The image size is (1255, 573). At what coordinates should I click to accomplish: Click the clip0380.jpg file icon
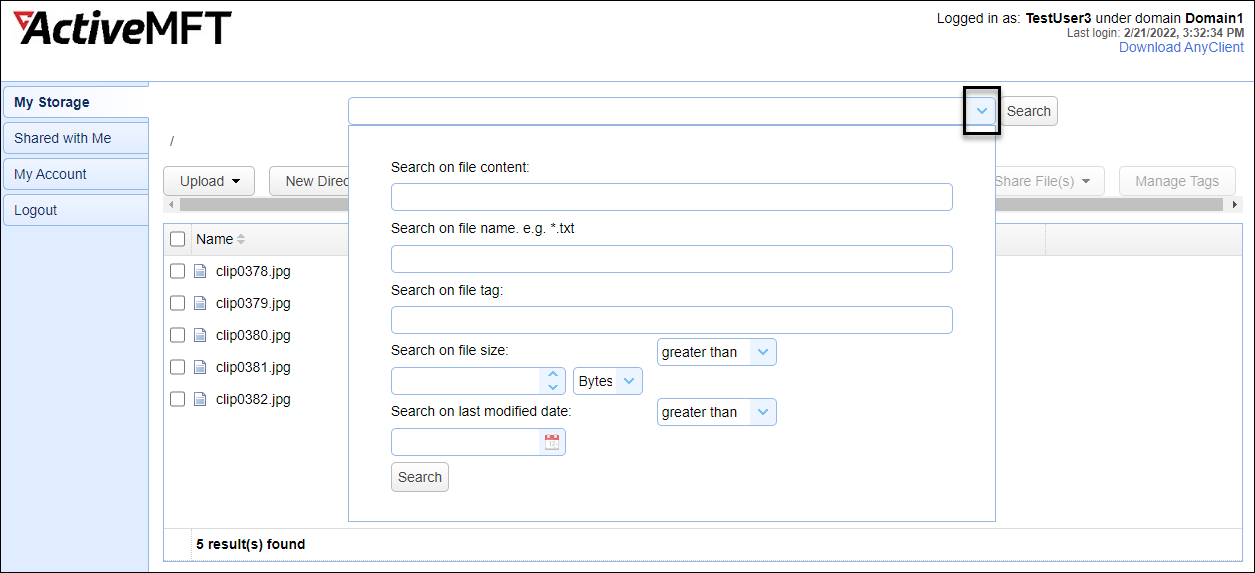pyautogui.click(x=200, y=335)
